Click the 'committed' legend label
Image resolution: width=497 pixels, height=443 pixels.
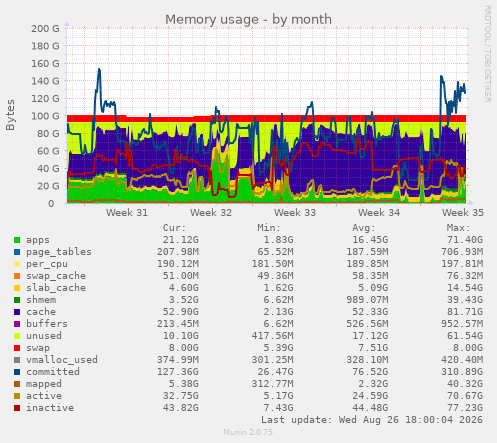coord(53,372)
